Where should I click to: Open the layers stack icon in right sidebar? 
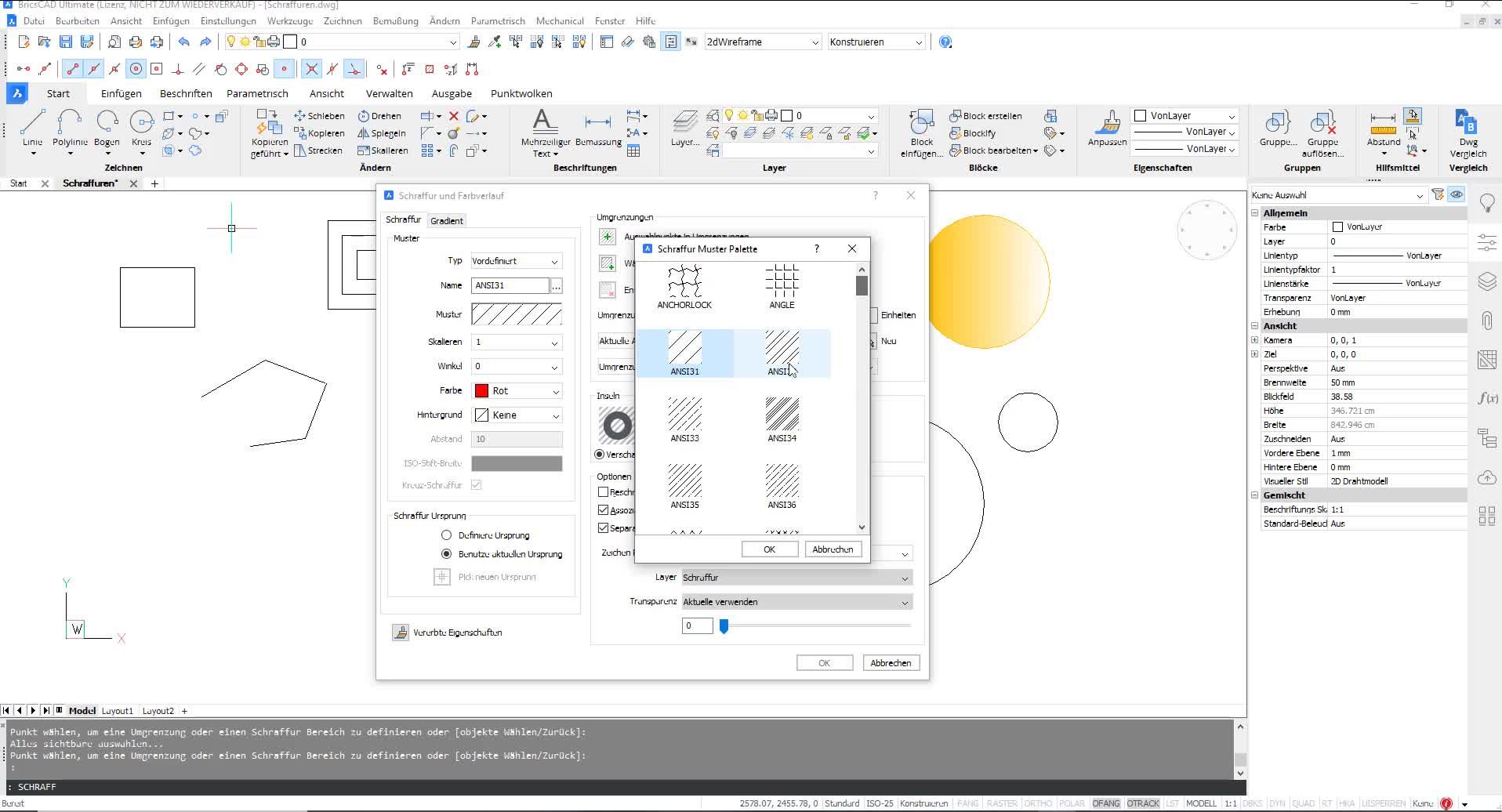click(x=1486, y=281)
